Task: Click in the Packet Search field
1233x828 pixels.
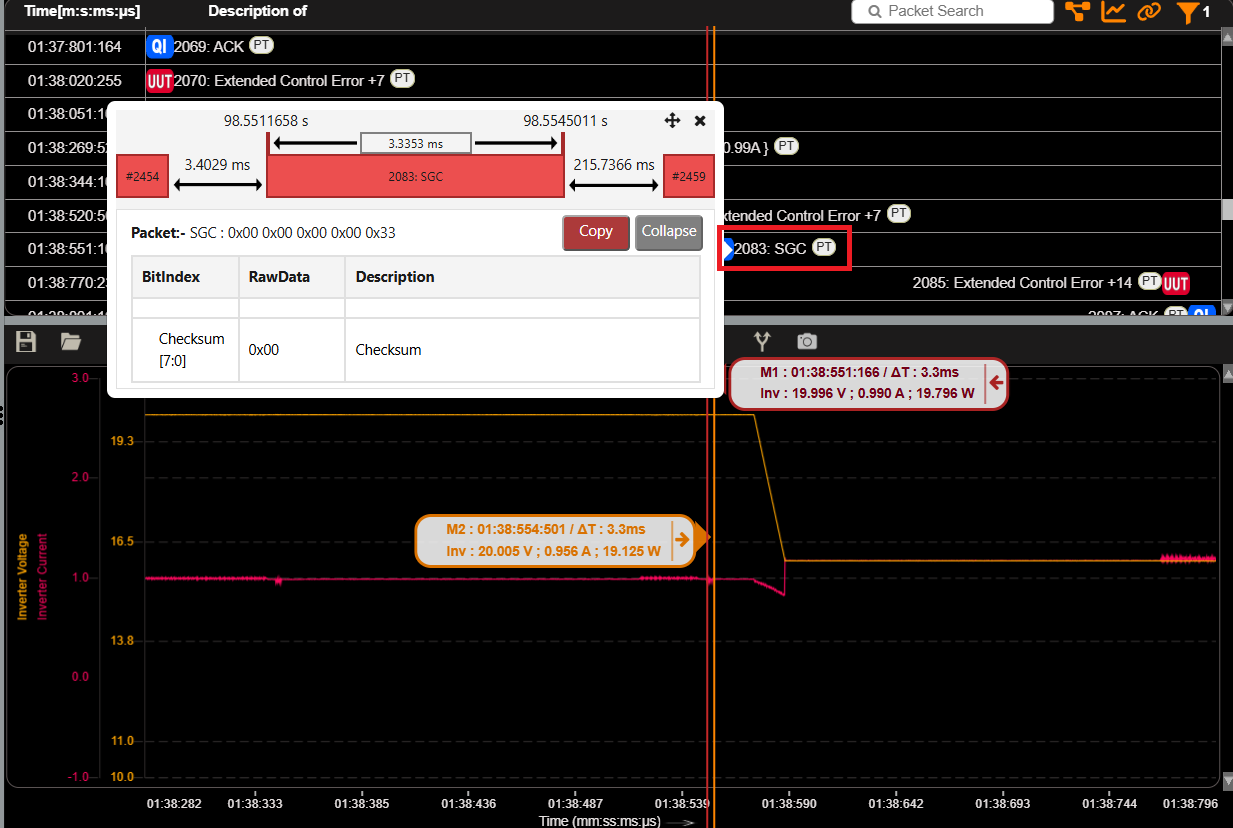Action: (x=952, y=11)
